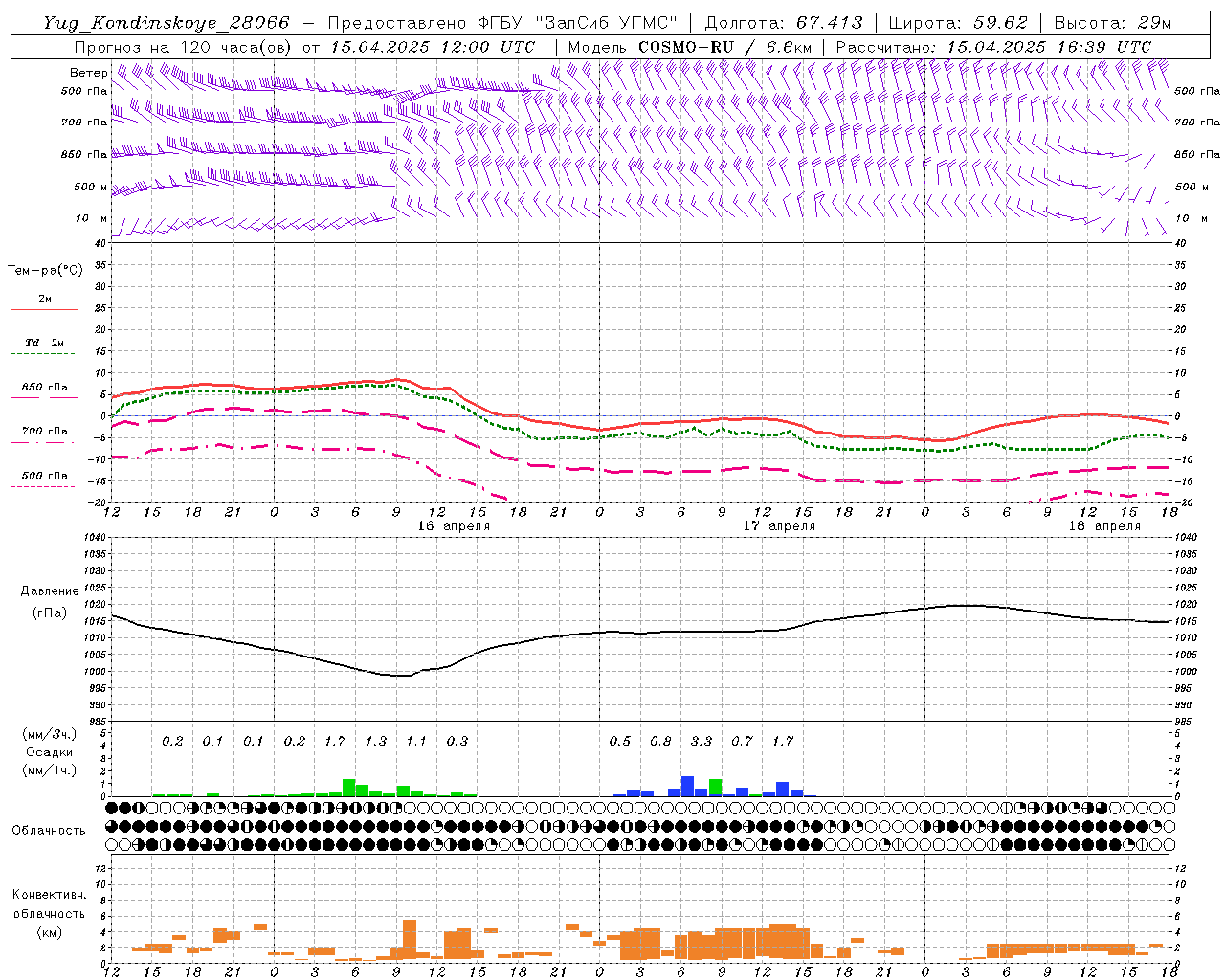The width and height of the screenshot is (1225, 980).
Task: Click the tallest blue precipitation bar
Action: tap(687, 786)
